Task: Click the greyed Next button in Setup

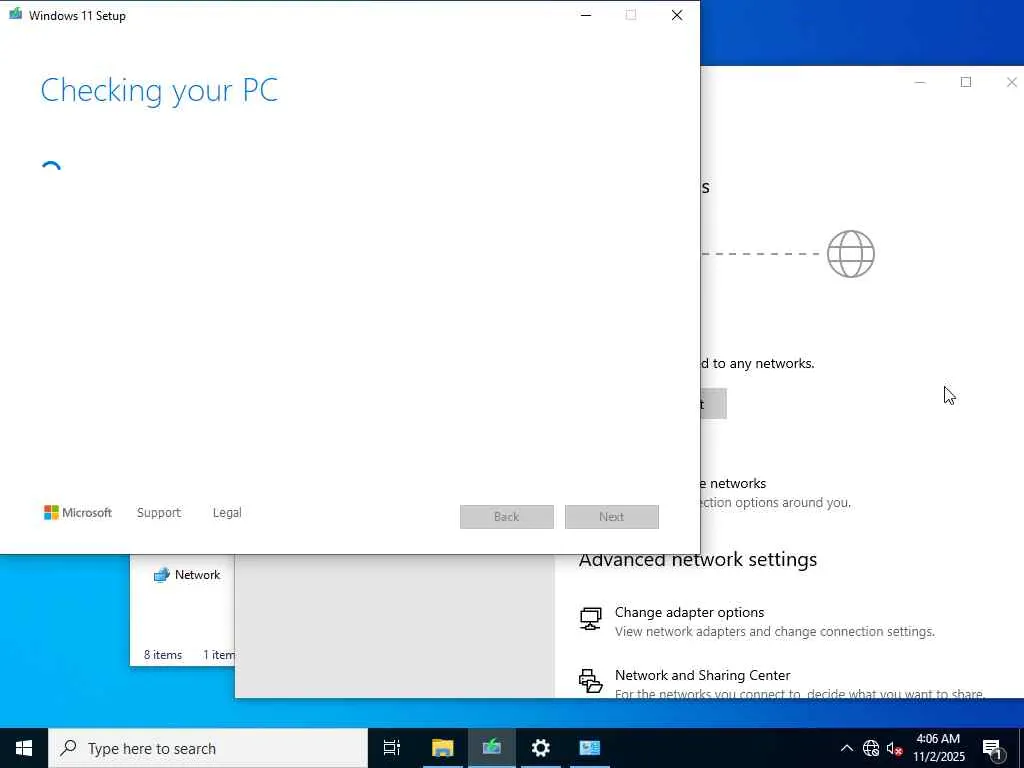Action: pos(611,517)
